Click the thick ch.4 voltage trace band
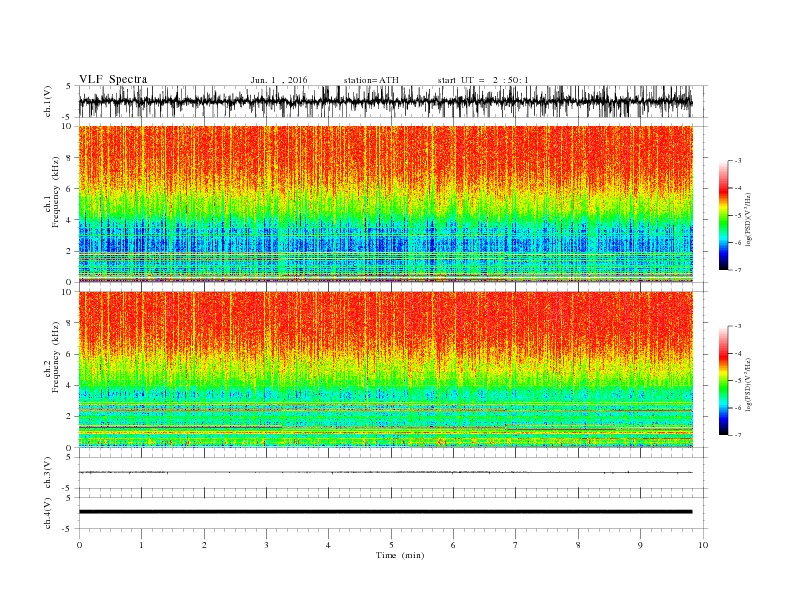This screenshot has width=792, height=612. (385, 512)
